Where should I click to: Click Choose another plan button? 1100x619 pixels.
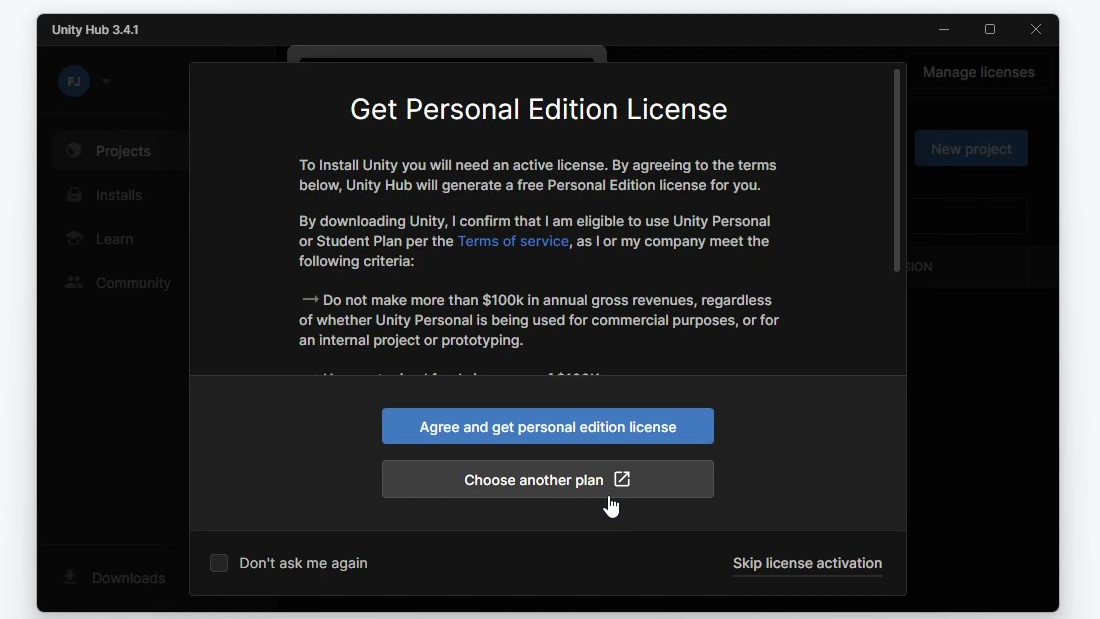tap(548, 479)
